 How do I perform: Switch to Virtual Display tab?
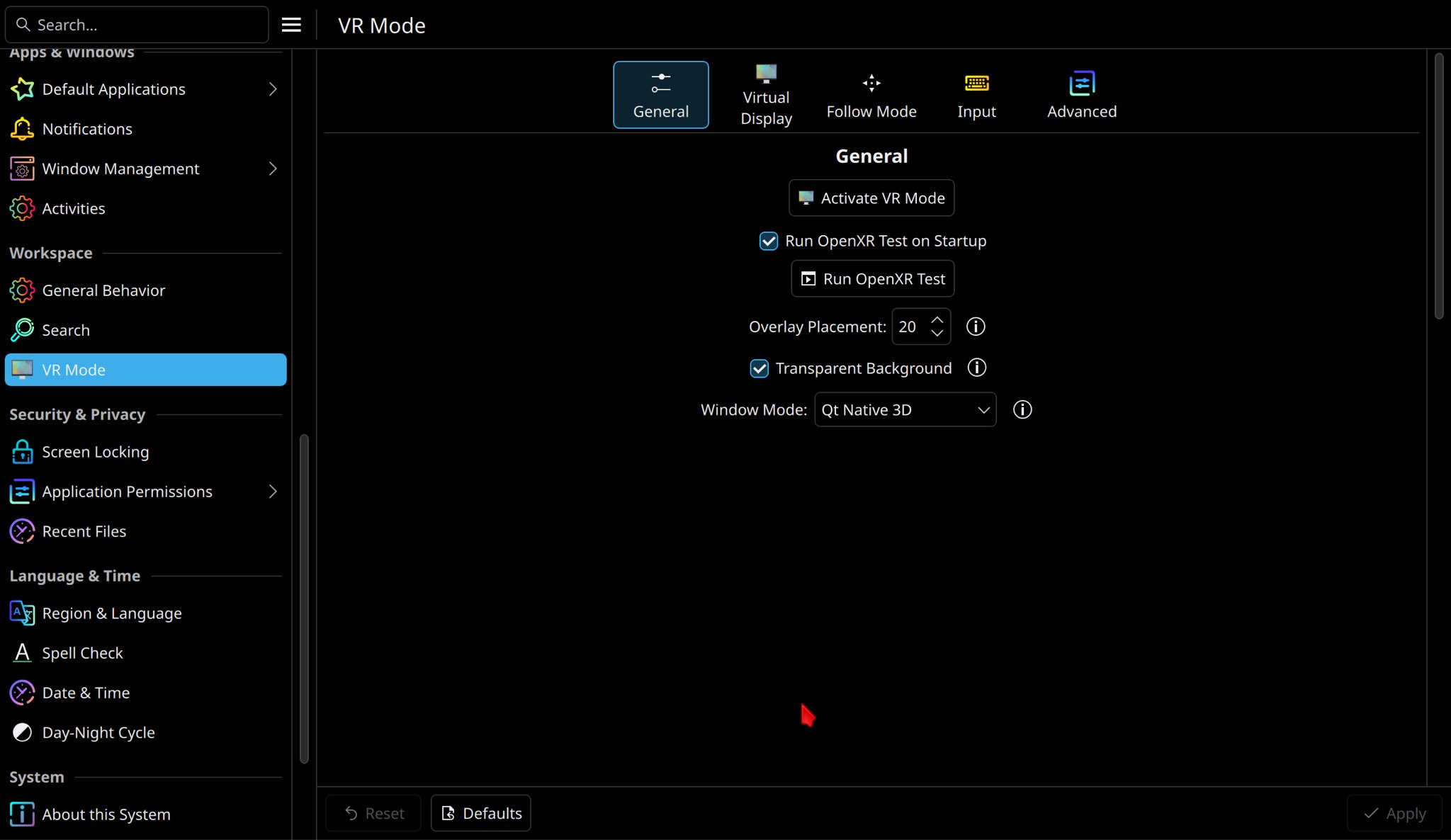tap(766, 95)
